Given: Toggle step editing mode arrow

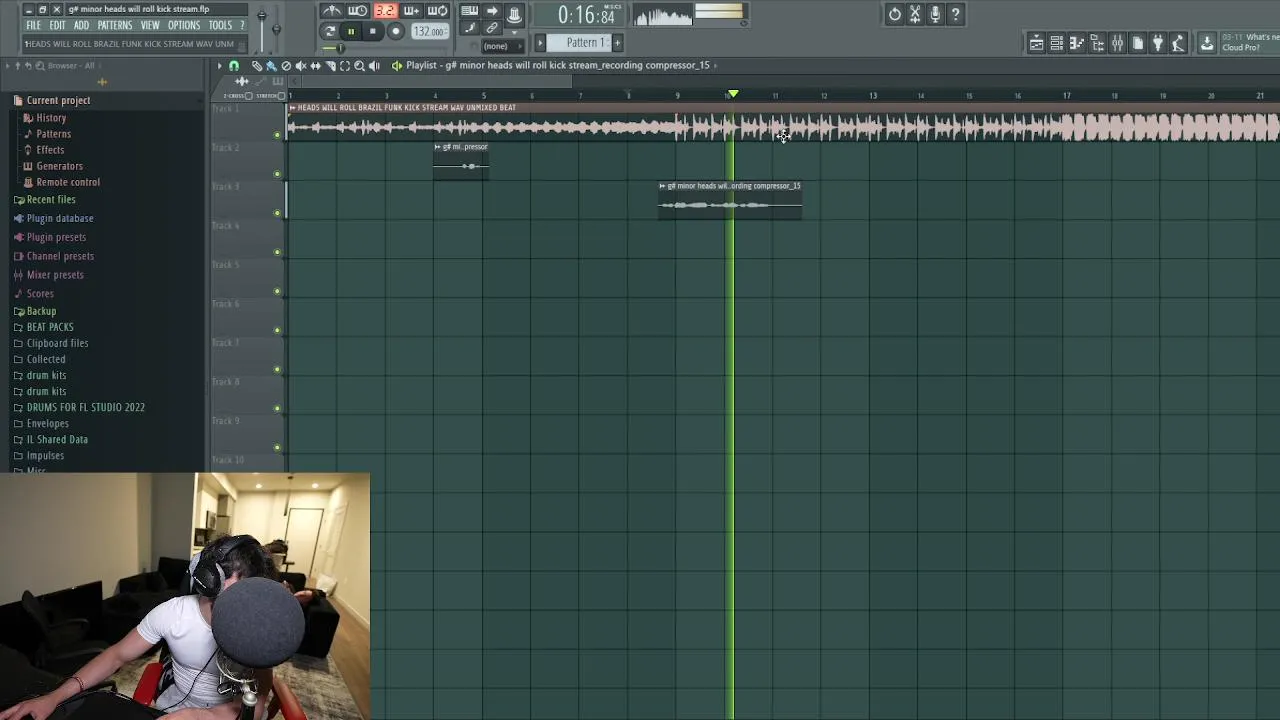Looking at the screenshot, I should click(x=492, y=10).
